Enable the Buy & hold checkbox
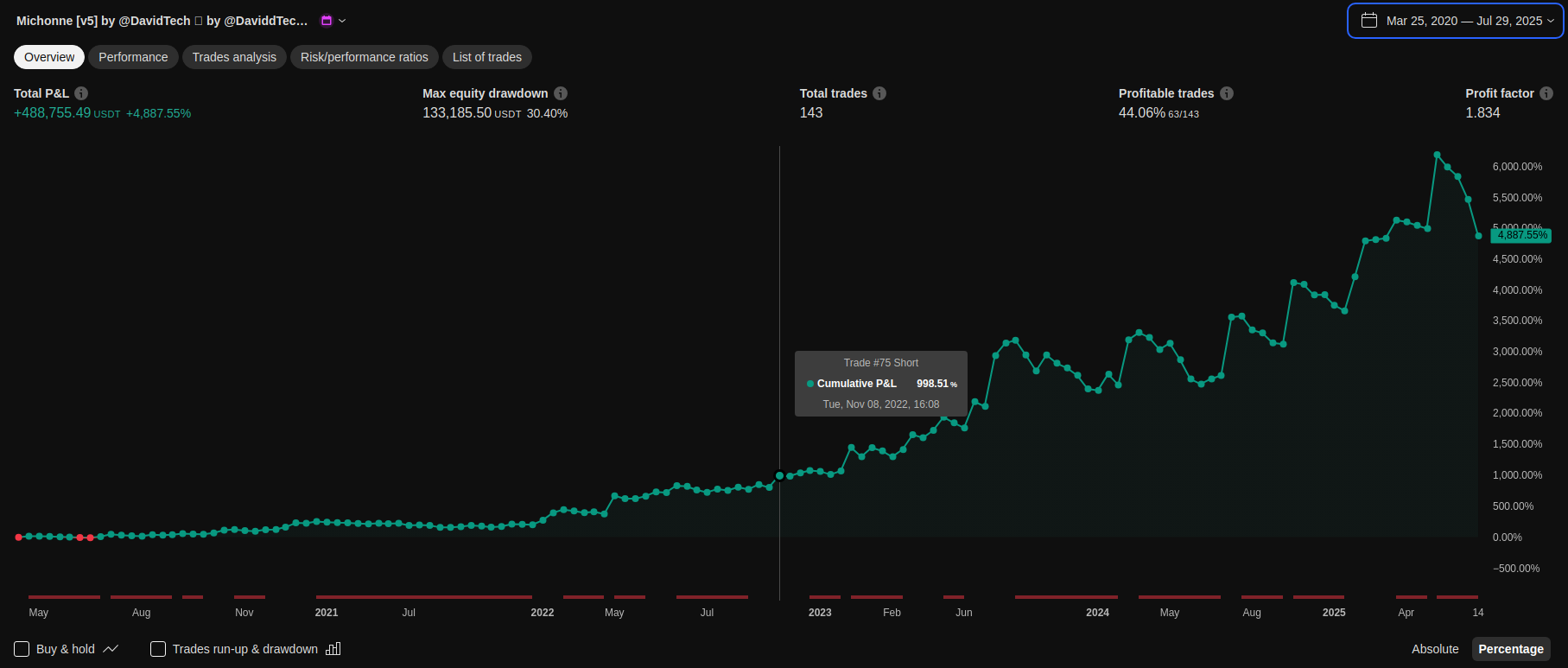1568x668 pixels. (22, 649)
